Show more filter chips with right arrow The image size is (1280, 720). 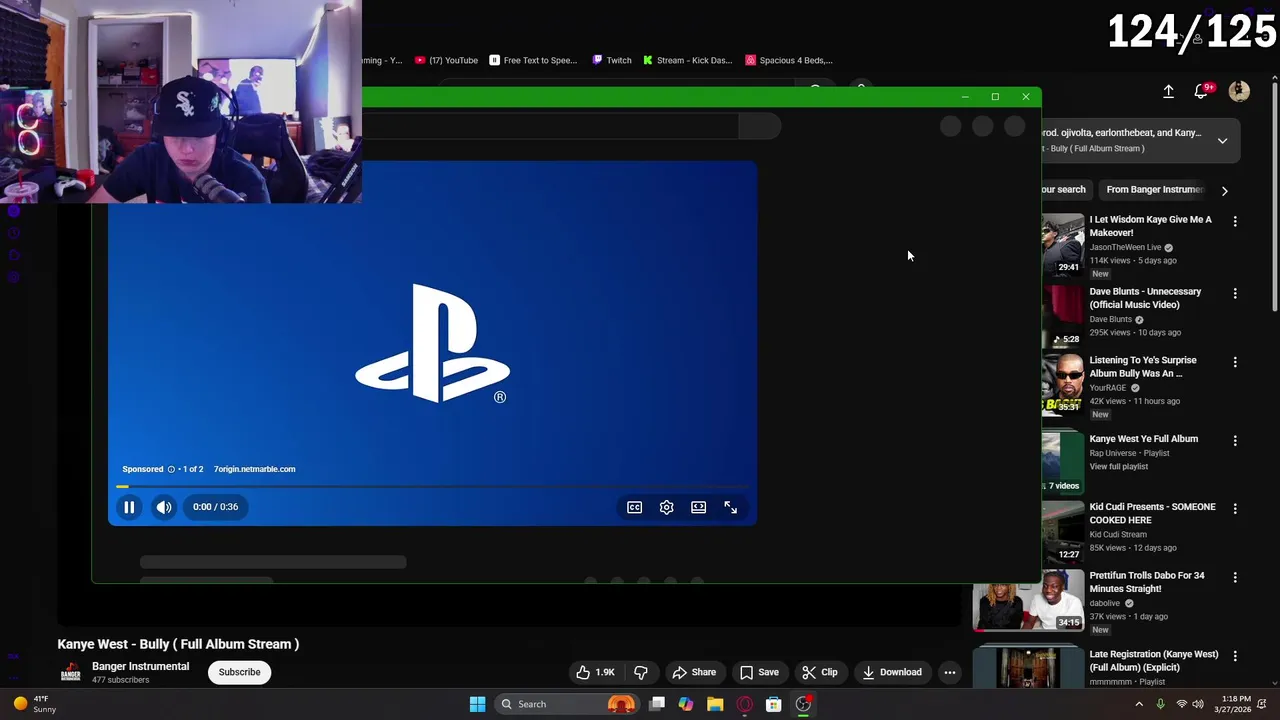point(1224,190)
